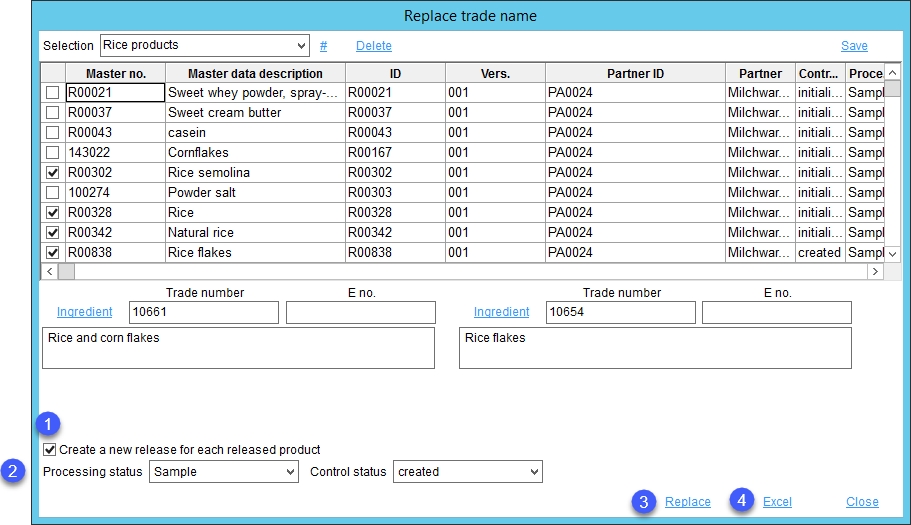Click the Delete link
Viewport: 911px width, 525px height.
coord(374,46)
